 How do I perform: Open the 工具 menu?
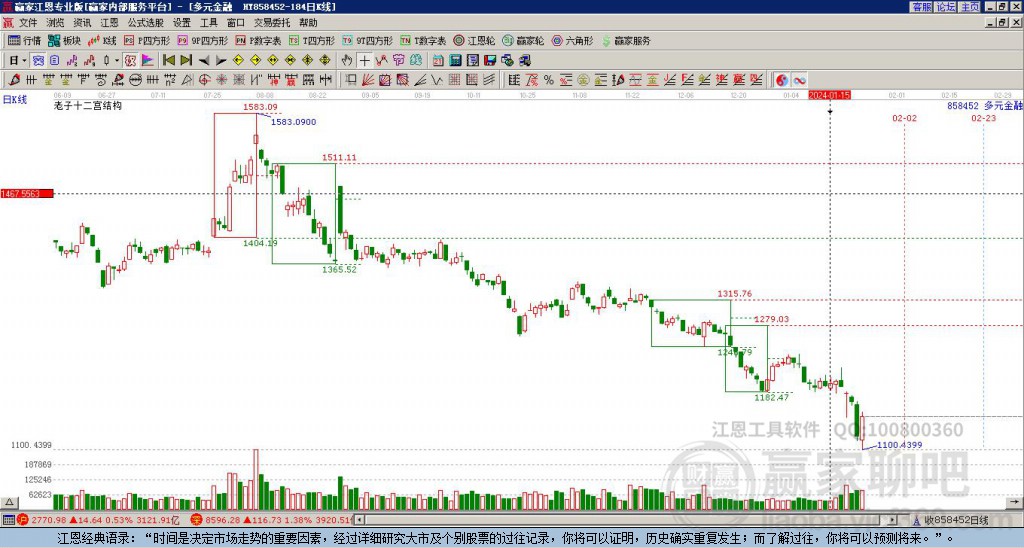(208, 23)
